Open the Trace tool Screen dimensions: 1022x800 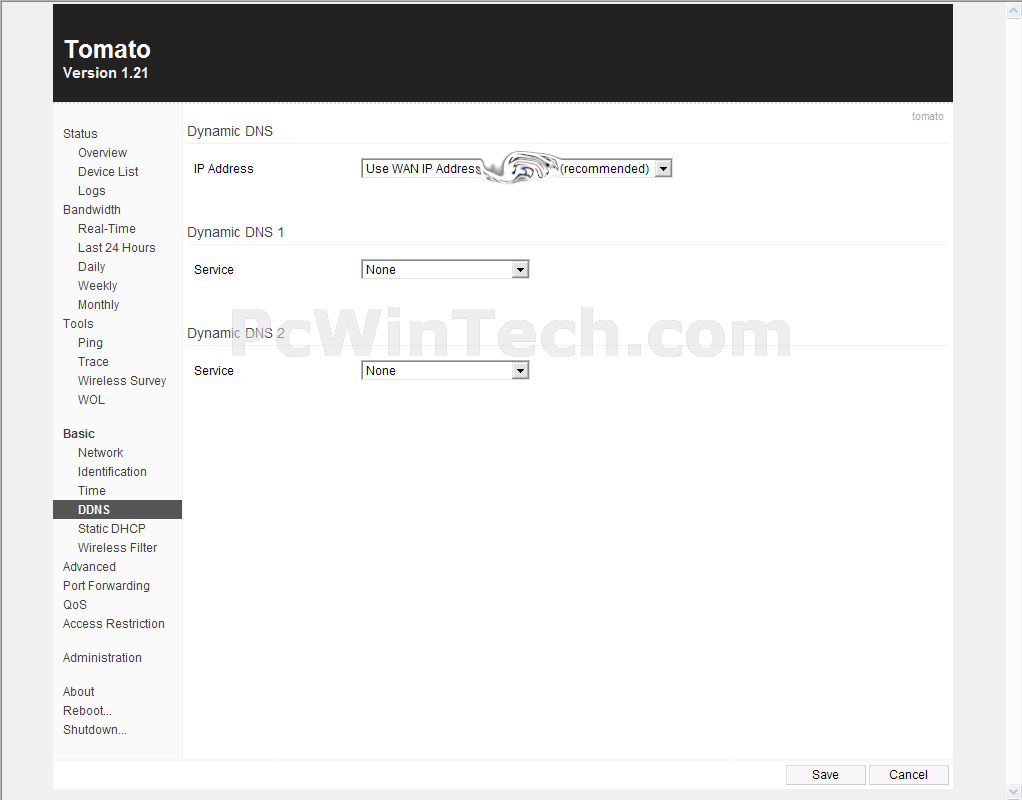click(x=93, y=362)
